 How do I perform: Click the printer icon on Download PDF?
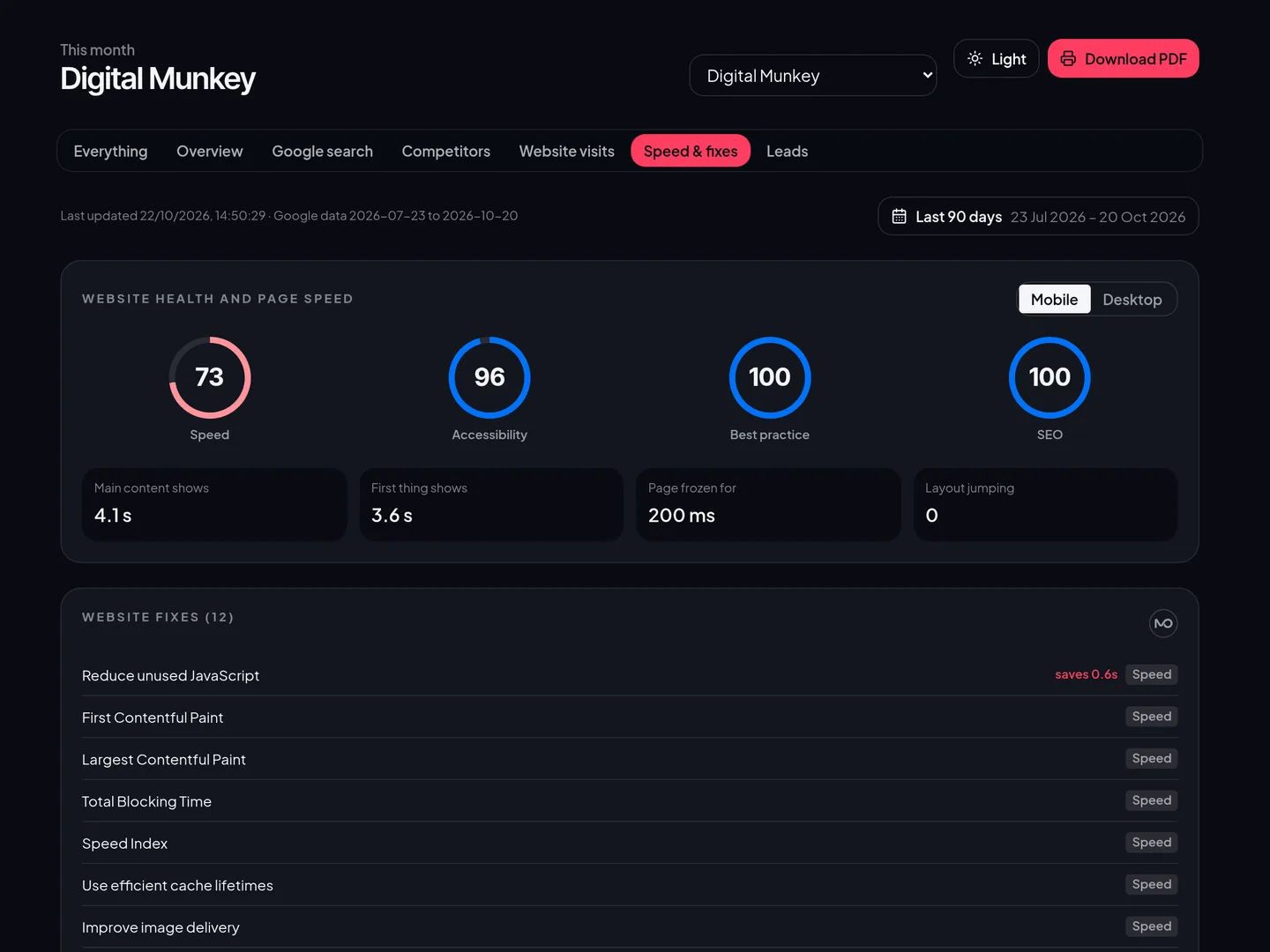point(1068,58)
